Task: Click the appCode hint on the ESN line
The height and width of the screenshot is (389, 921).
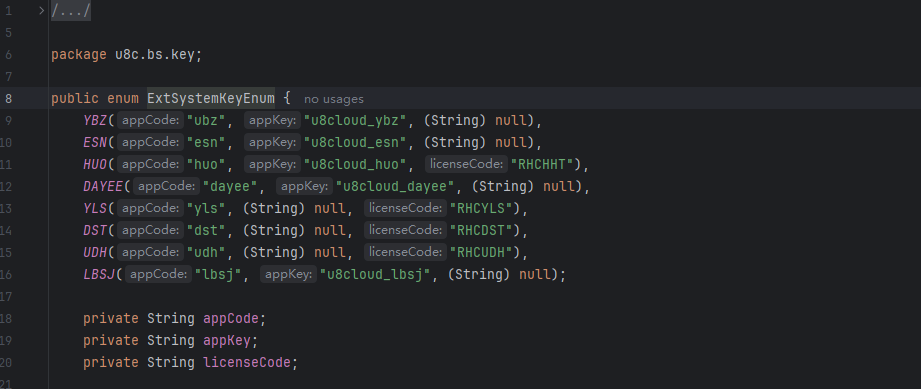Action: [150, 143]
